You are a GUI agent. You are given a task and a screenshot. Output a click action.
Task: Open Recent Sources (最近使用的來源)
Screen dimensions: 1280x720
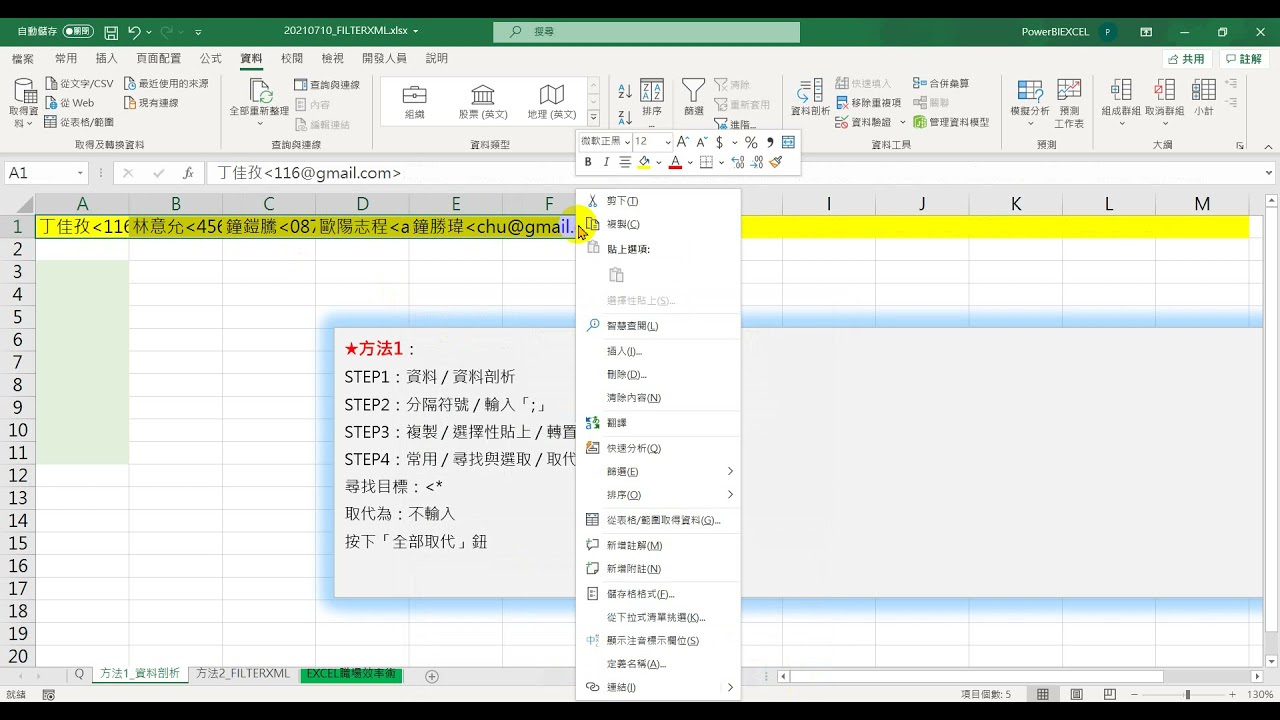(166, 84)
